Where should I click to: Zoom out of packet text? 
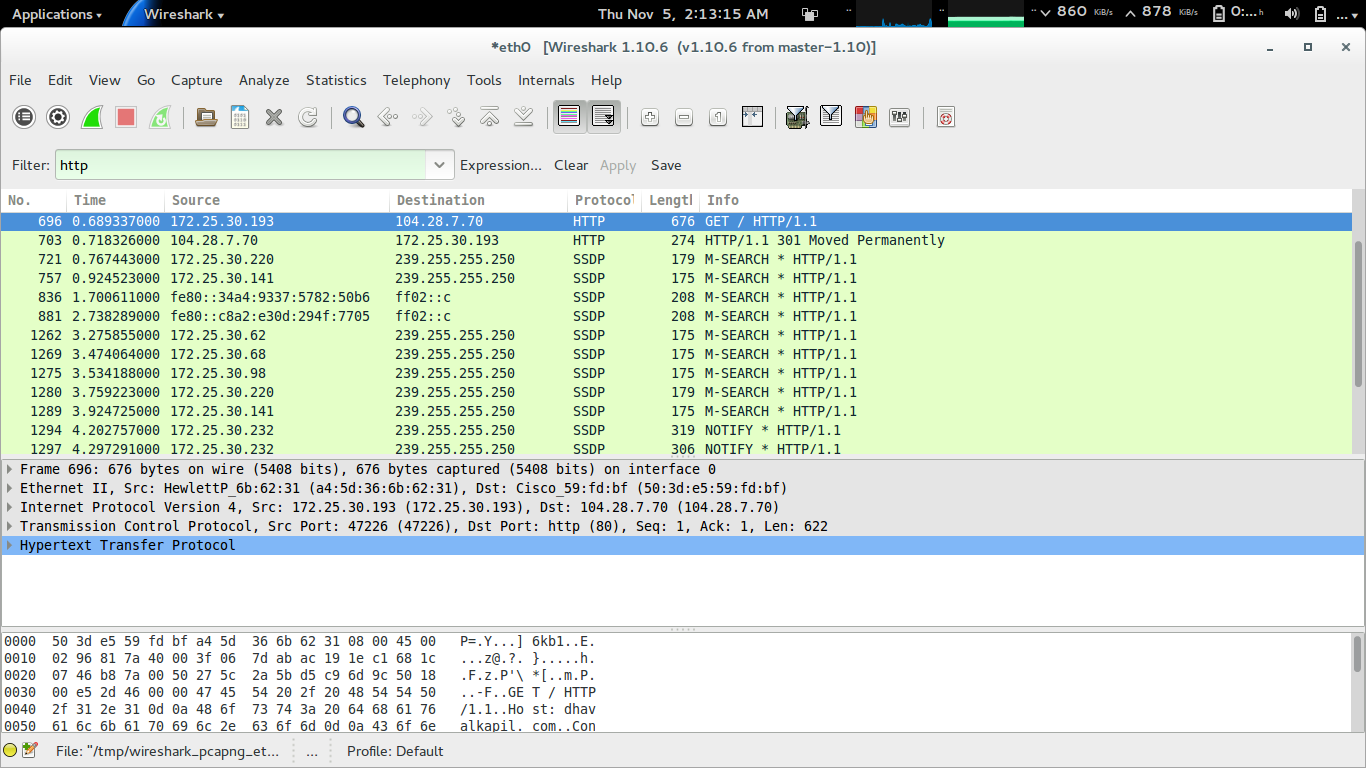pyautogui.click(x=684, y=117)
